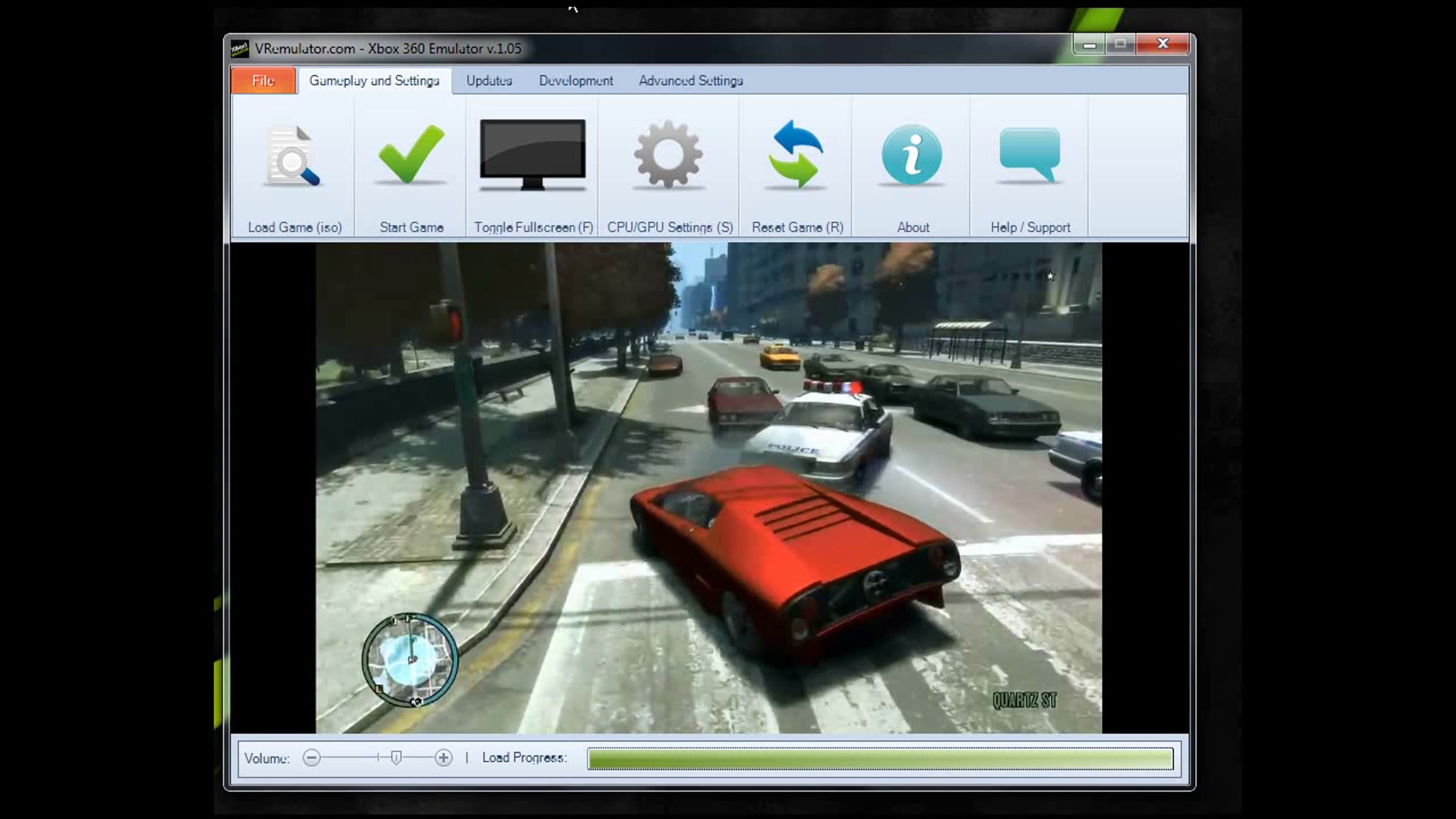The image size is (1456, 819).
Task: Click the emulator logo in title bar
Action: (240, 49)
